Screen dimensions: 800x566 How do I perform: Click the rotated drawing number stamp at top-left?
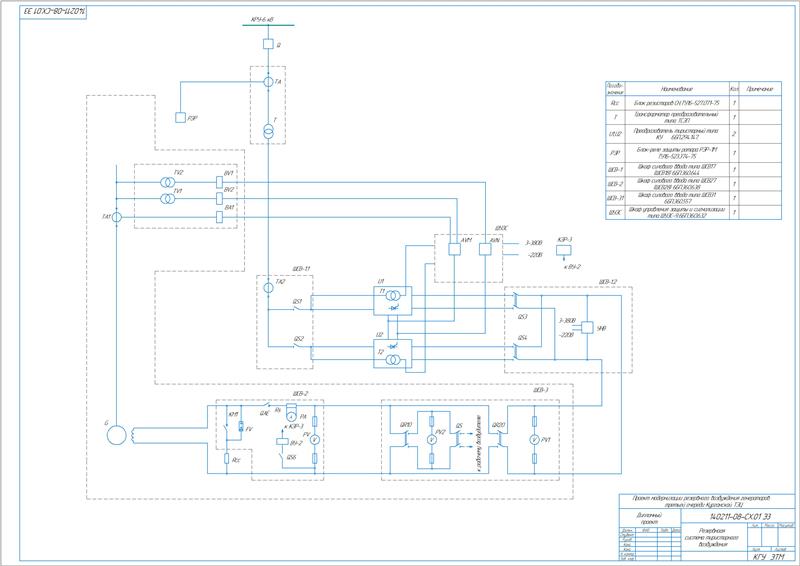[x=53, y=12]
